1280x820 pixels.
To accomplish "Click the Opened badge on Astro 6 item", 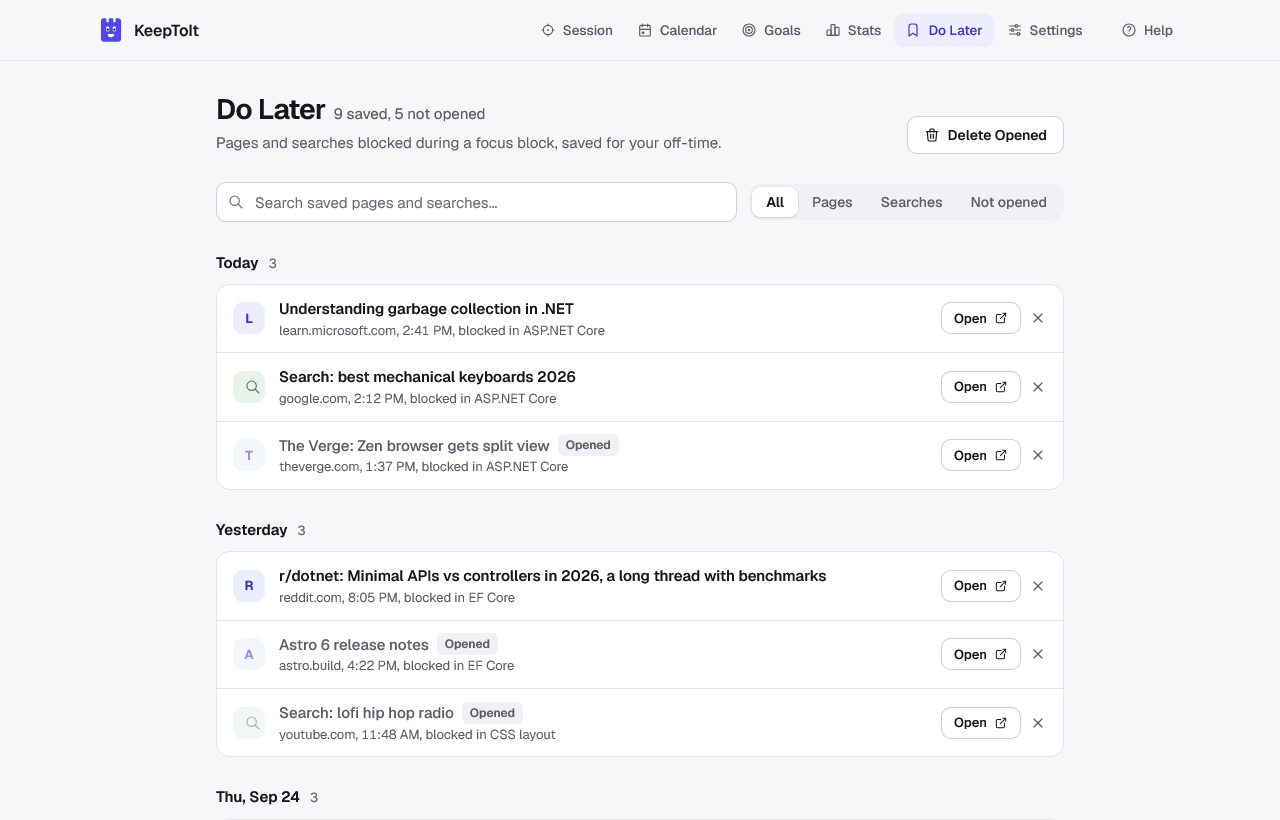I will 467,644.
